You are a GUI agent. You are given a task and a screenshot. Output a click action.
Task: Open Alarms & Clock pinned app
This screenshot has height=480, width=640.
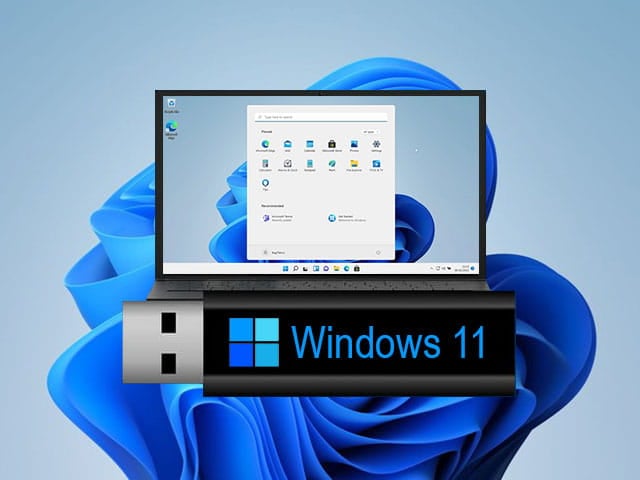coord(287,164)
